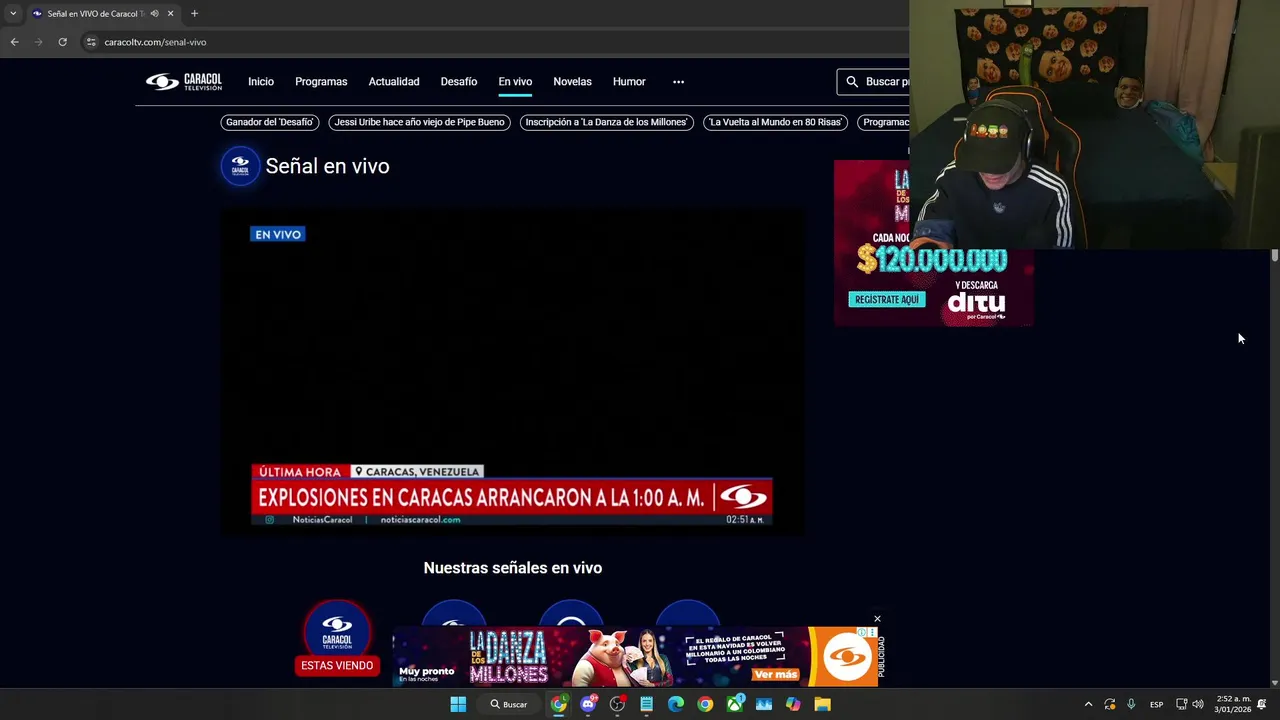The image size is (1280, 720).
Task: Click the address bar URL caracoltv.com/senal-vivo
Action: coord(155,42)
